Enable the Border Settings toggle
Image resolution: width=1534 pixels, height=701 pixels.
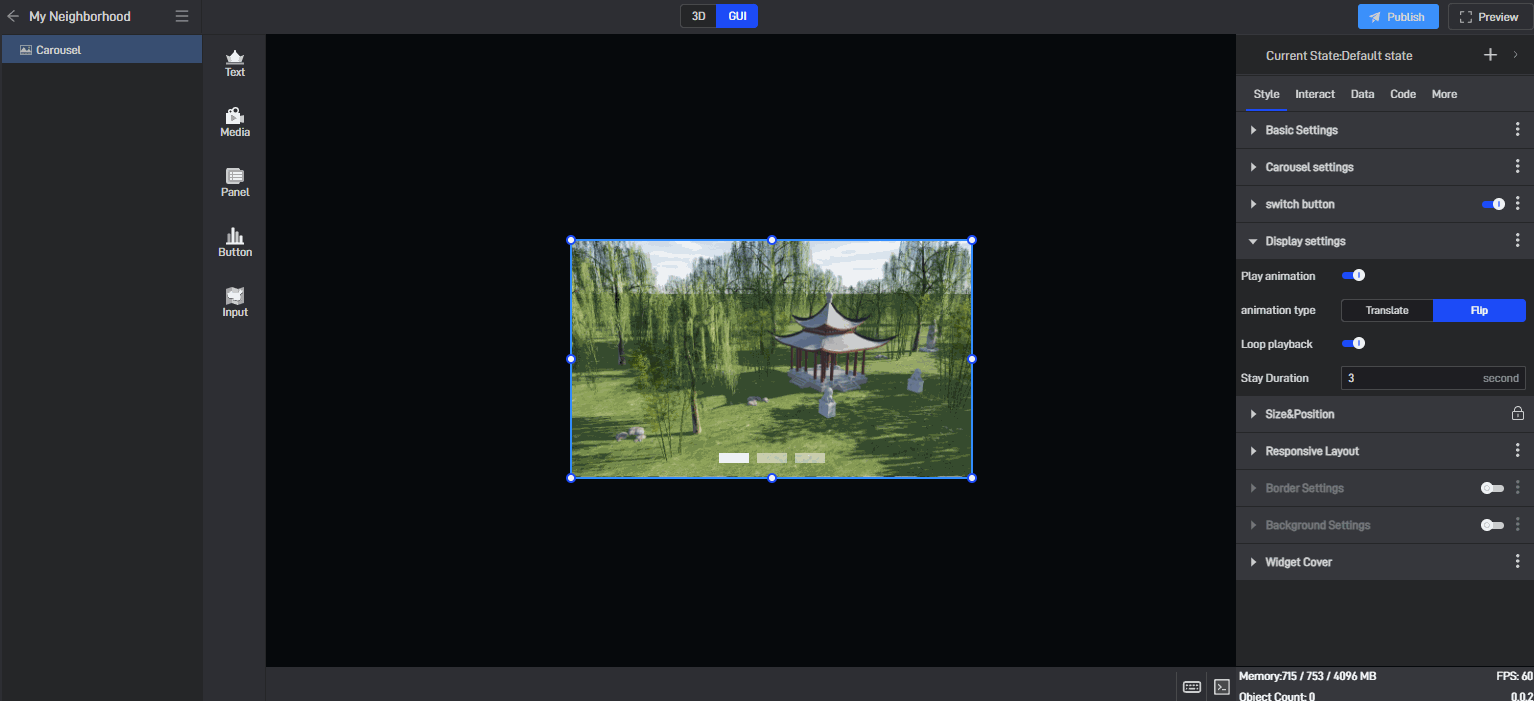click(1493, 488)
